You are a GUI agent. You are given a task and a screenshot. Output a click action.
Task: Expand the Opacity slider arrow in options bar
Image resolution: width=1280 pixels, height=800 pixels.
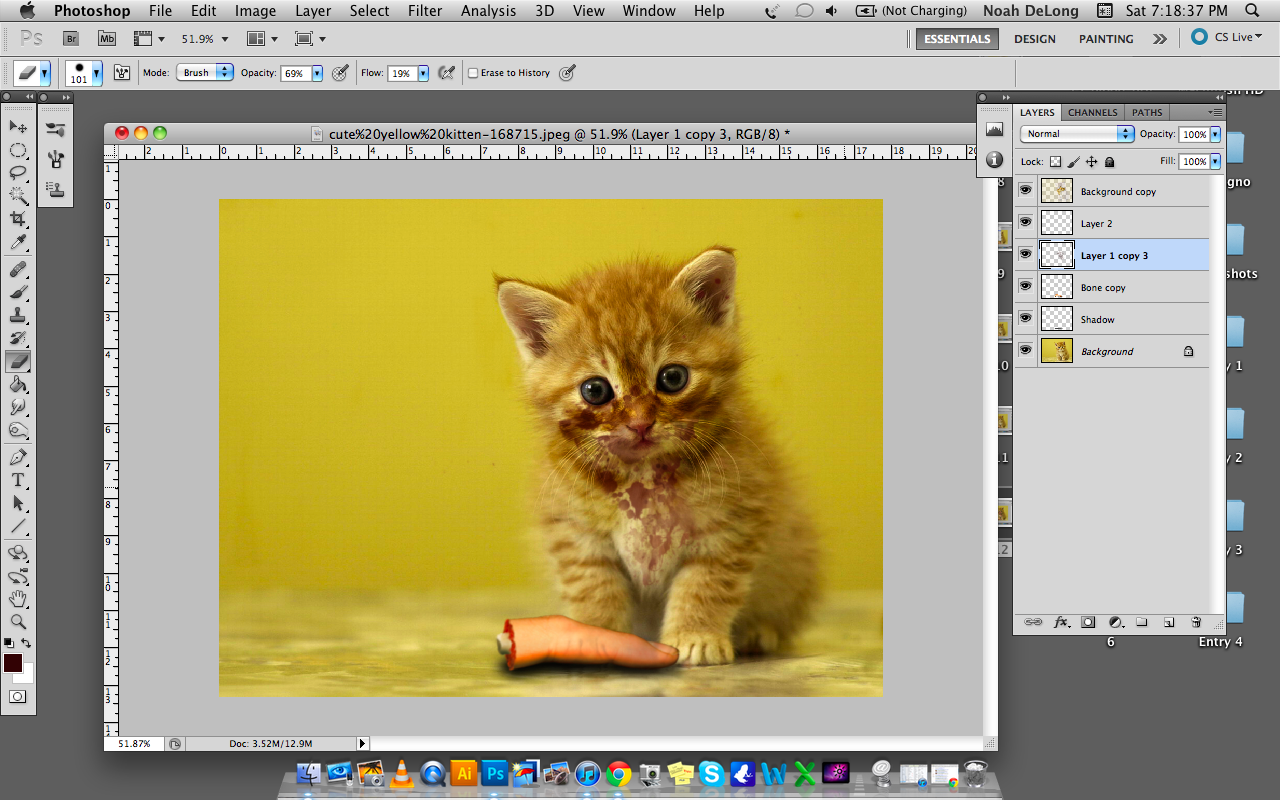coord(317,73)
